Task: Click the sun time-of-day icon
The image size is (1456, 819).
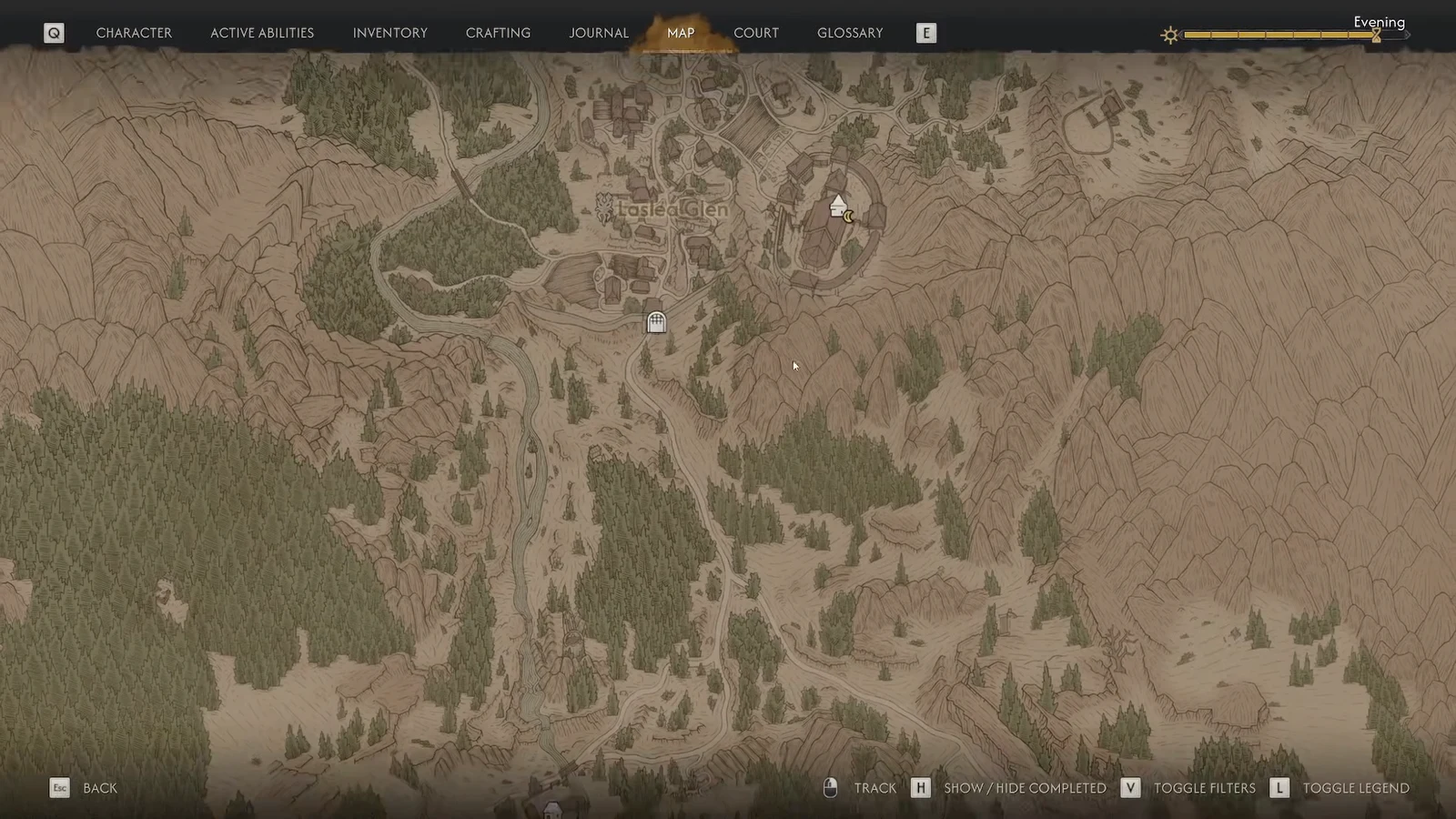Action: (1170, 35)
